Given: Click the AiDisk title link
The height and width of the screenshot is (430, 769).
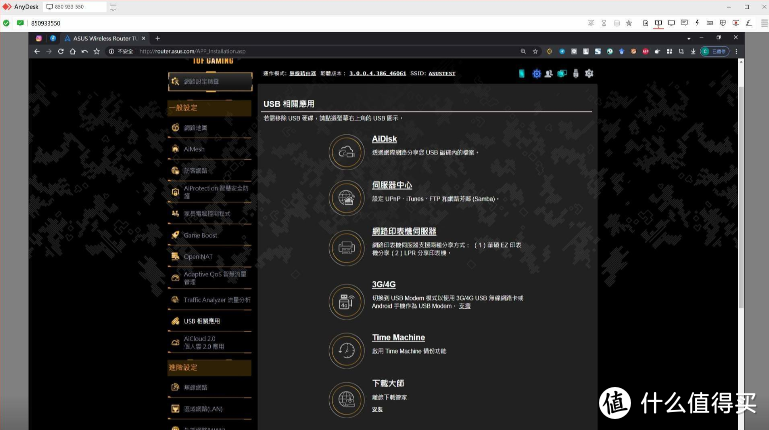Looking at the screenshot, I should point(384,139).
